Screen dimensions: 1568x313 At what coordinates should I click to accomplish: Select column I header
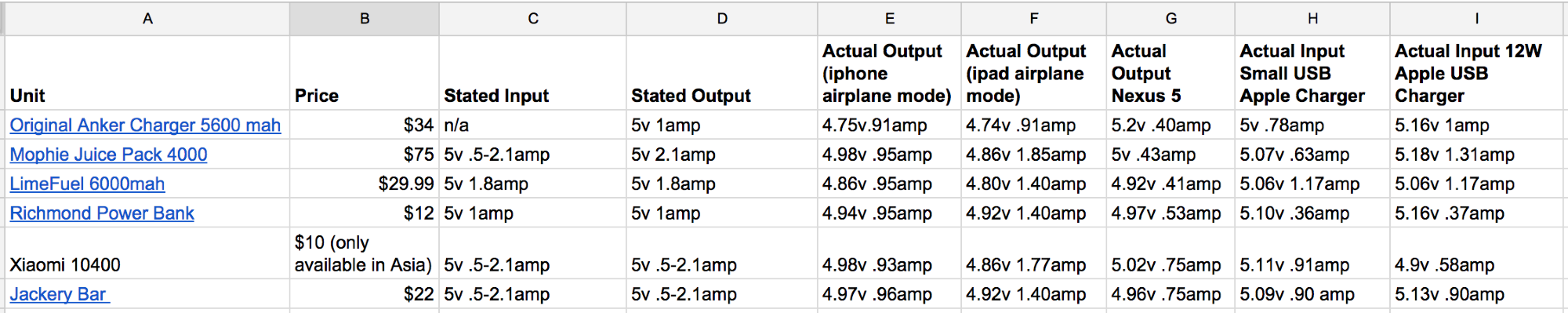[x=1477, y=19]
